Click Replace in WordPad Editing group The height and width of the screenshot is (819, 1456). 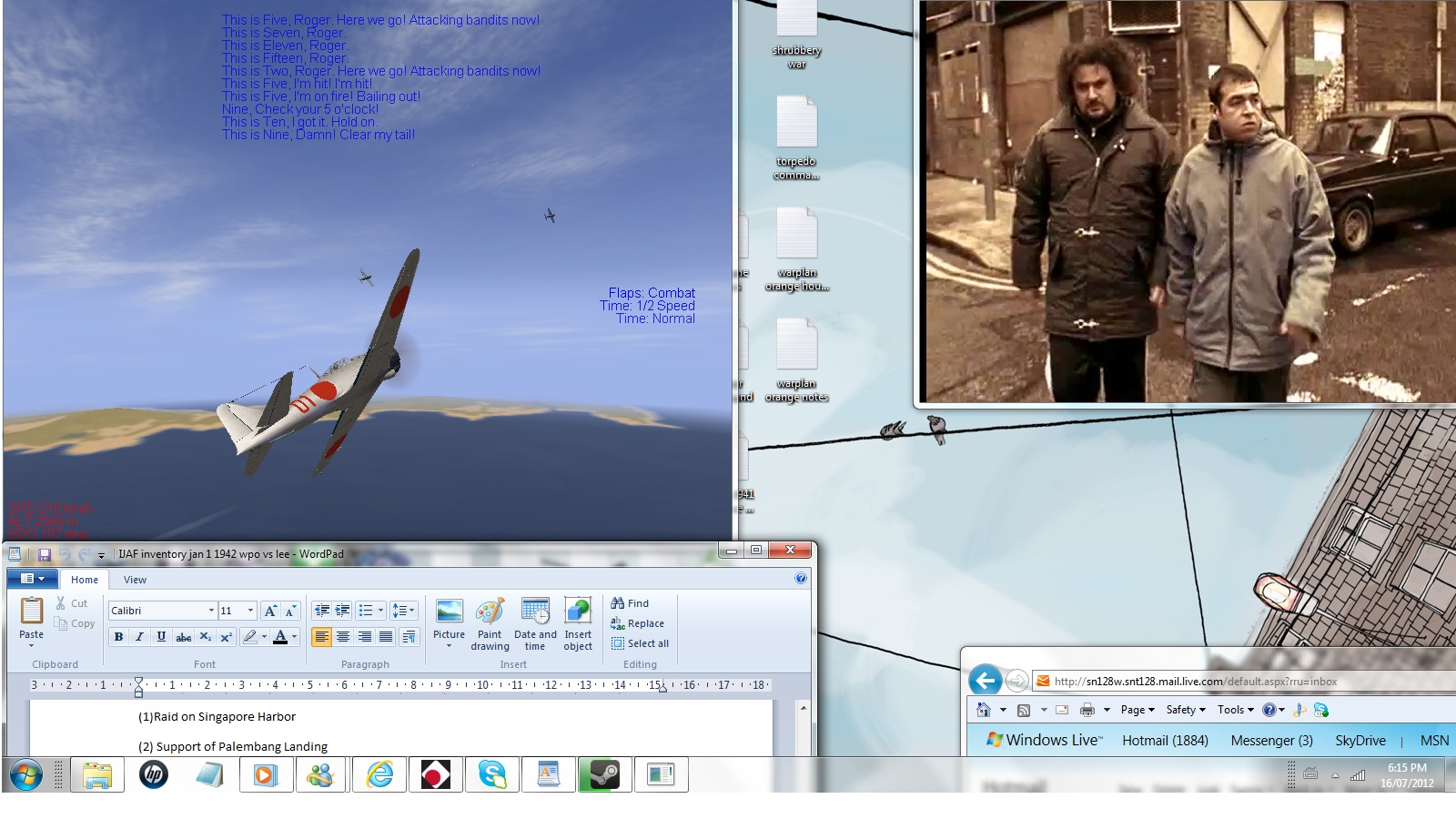(x=637, y=623)
